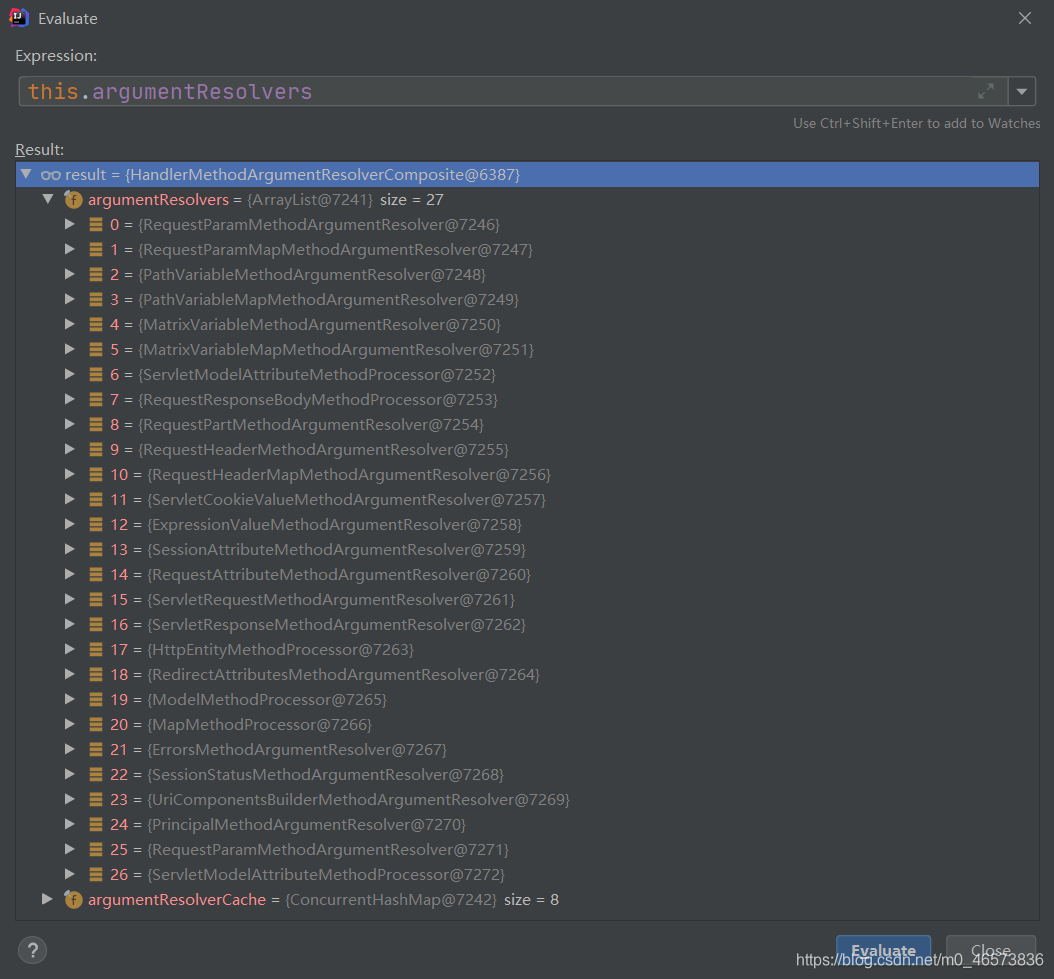Select row RedirectAttributesMethodArgumentResolver@7264
The height and width of the screenshot is (979, 1054).
click(x=527, y=674)
